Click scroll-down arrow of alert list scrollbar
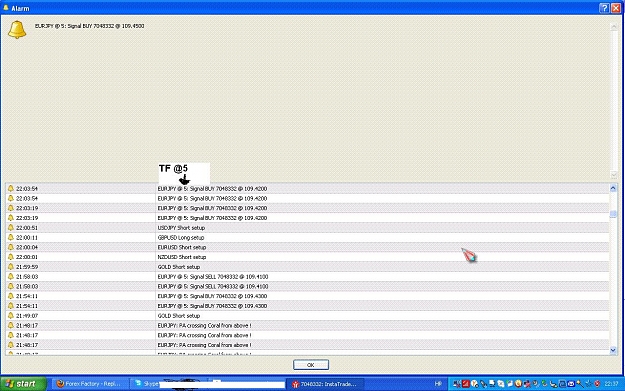This screenshot has height=391, width=625. tap(613, 350)
